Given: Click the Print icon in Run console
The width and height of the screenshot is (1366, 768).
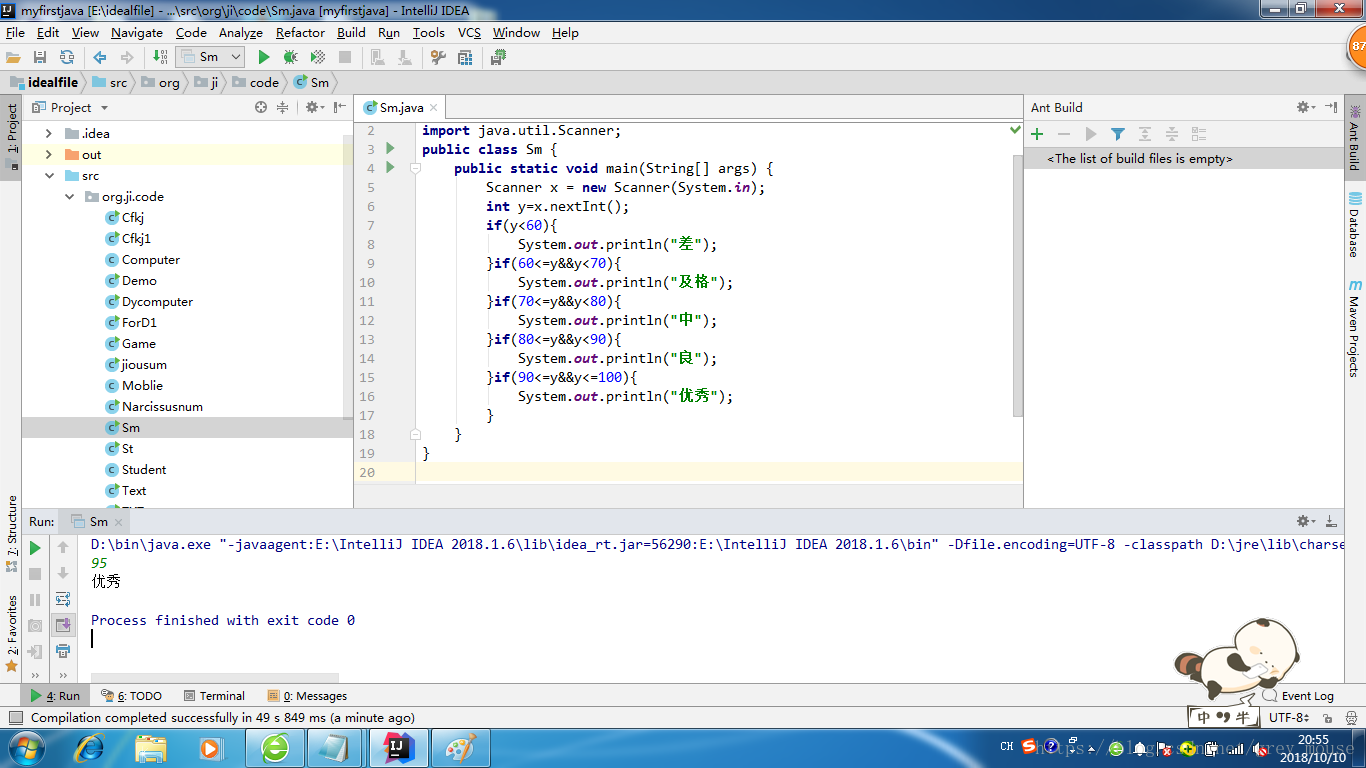Looking at the screenshot, I should click(x=63, y=651).
